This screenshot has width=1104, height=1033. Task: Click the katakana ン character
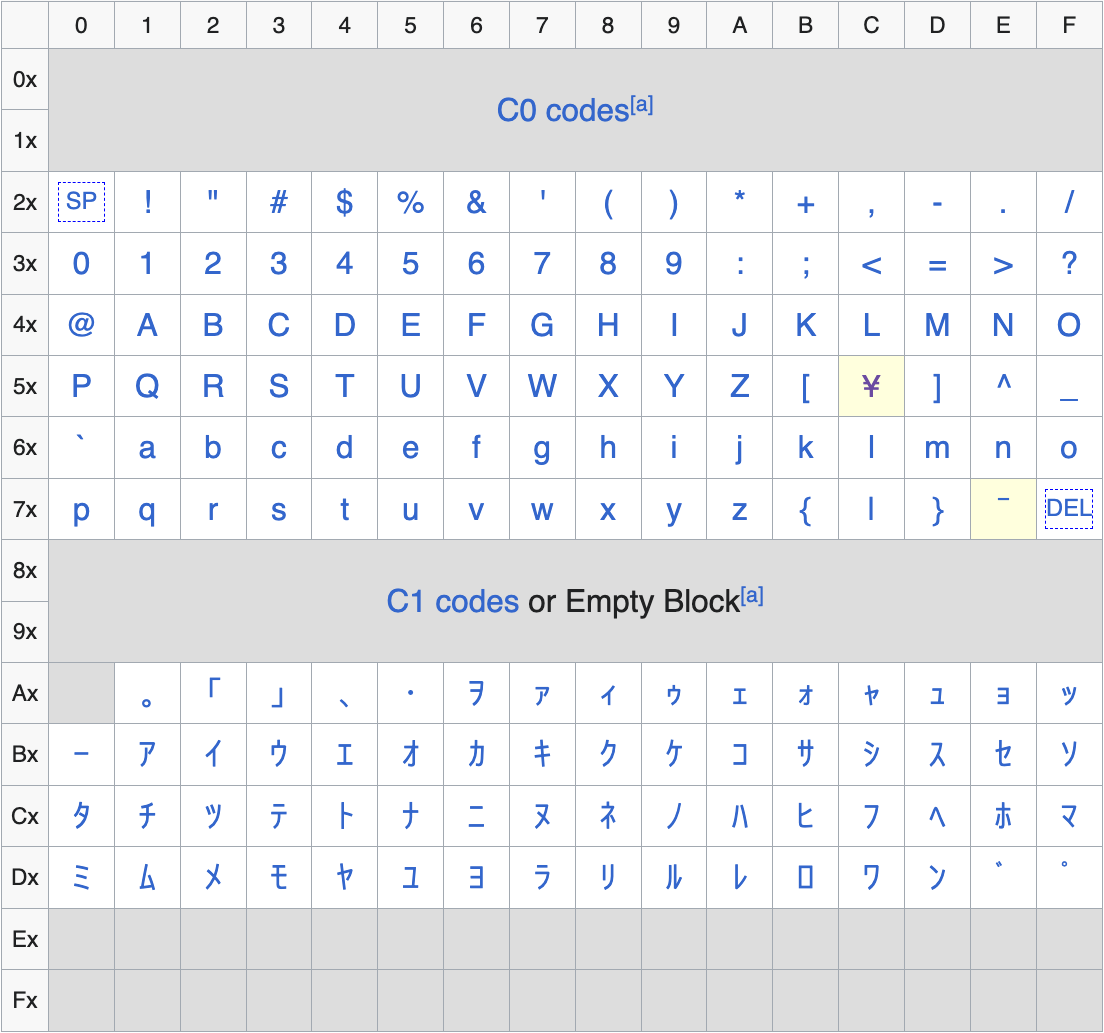tap(937, 878)
